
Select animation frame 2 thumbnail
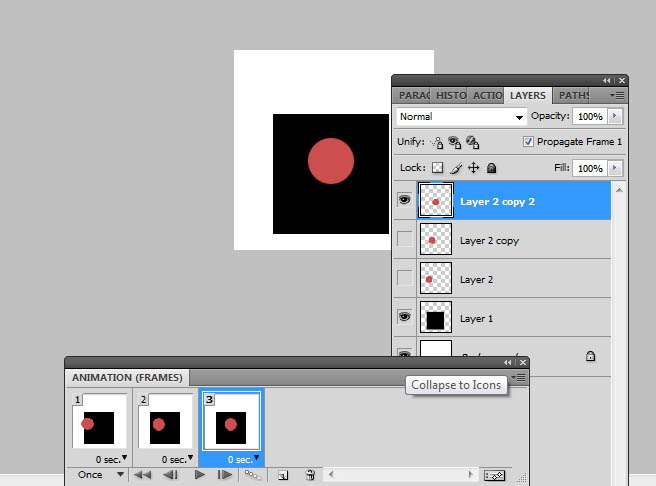coord(166,421)
